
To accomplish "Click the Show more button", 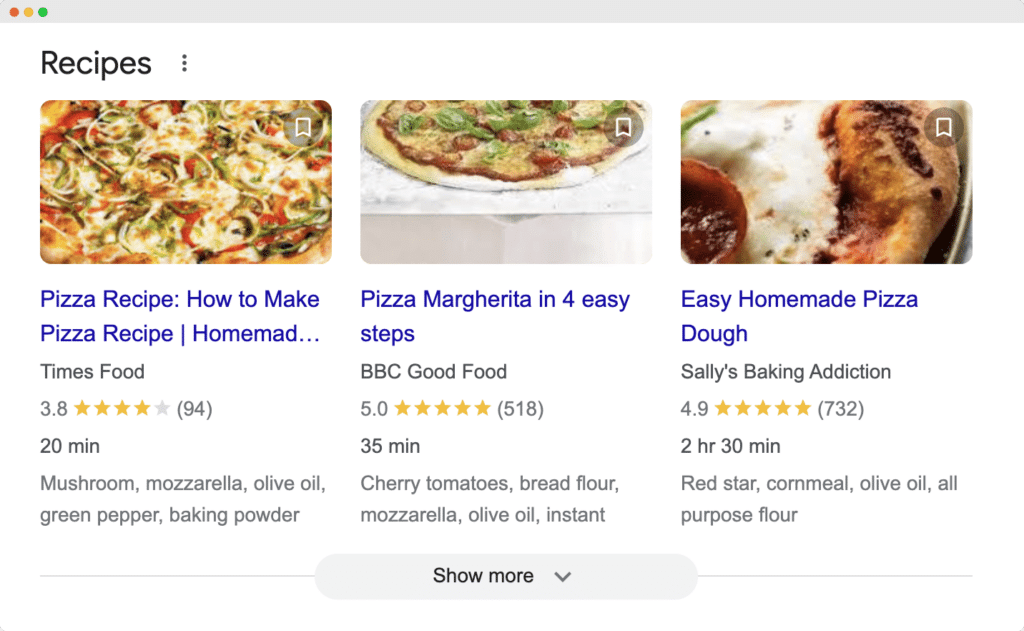I will [505, 576].
